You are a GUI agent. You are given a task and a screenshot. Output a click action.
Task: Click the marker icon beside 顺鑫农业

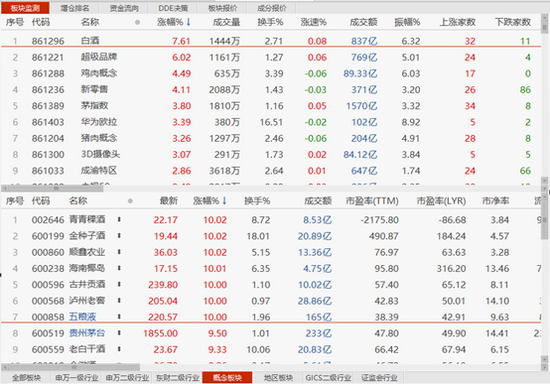[x=119, y=252]
